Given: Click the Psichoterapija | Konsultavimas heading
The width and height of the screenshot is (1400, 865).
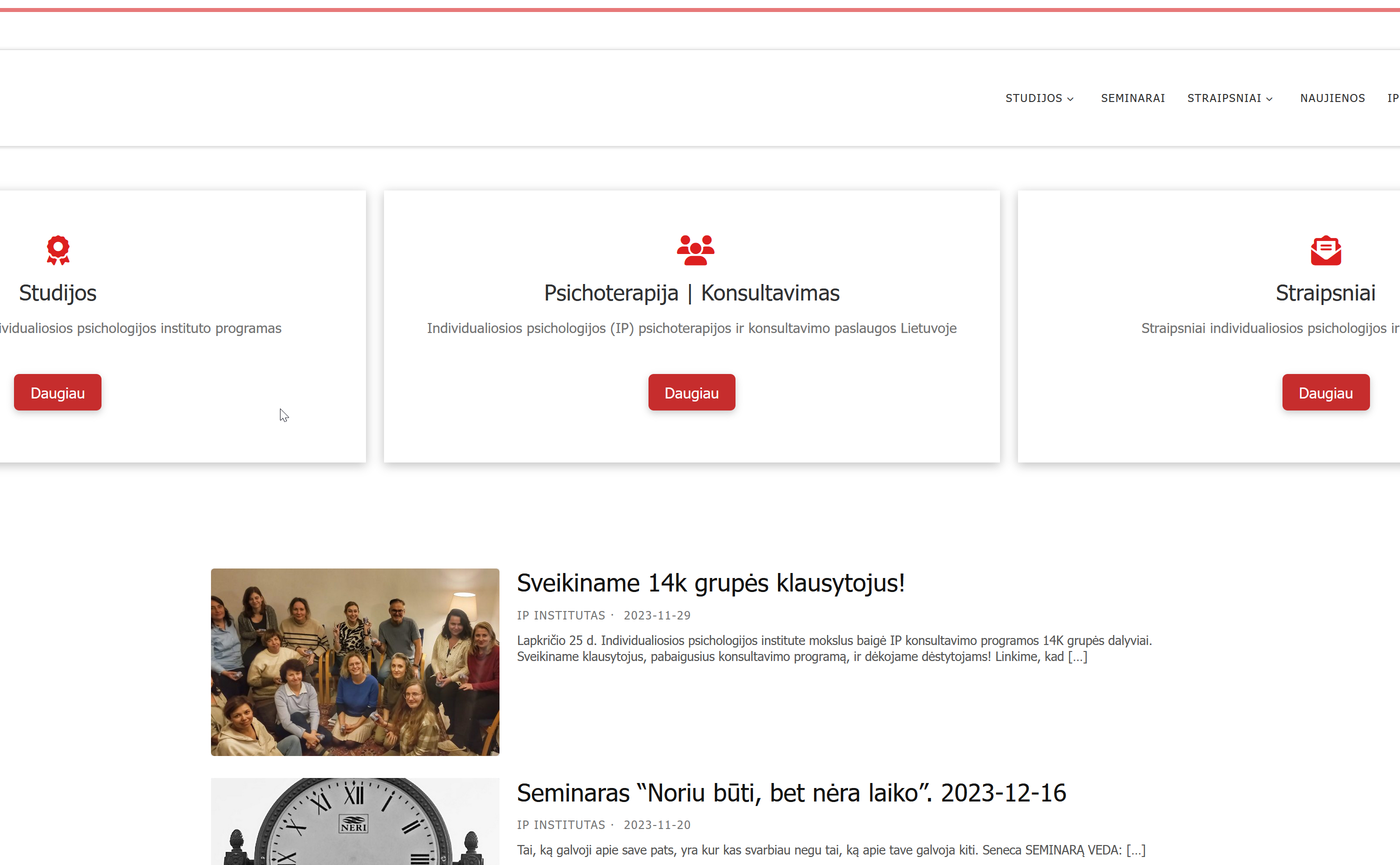Looking at the screenshot, I should [x=691, y=293].
